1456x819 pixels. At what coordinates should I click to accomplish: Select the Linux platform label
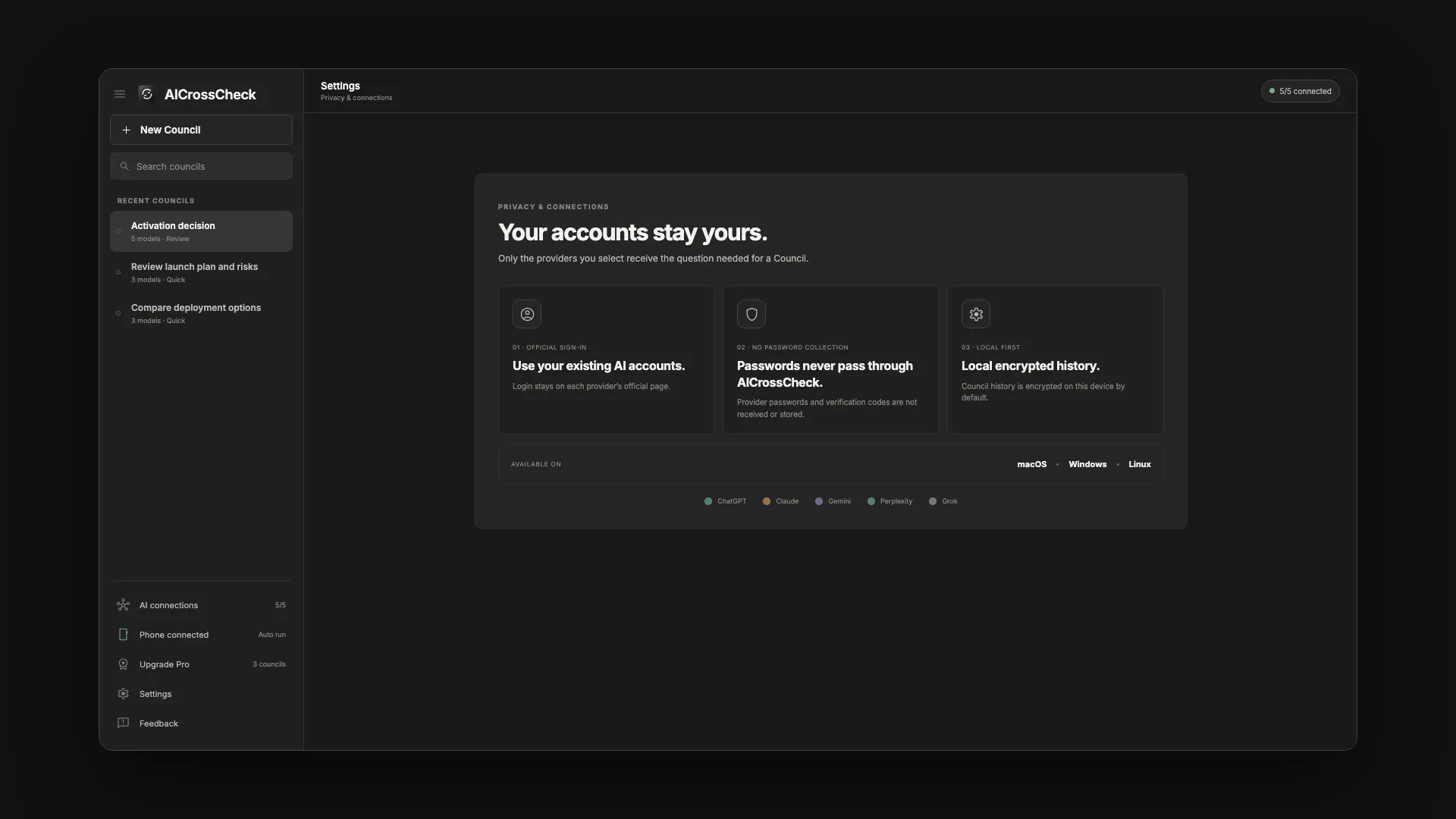click(1139, 464)
